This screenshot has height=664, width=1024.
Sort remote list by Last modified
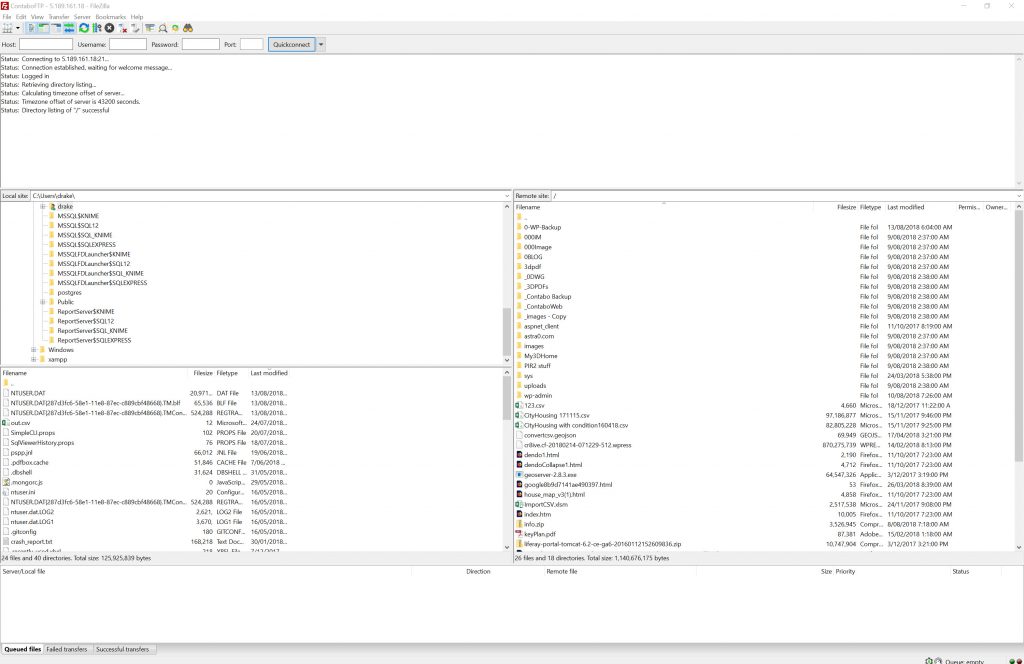click(x=904, y=207)
